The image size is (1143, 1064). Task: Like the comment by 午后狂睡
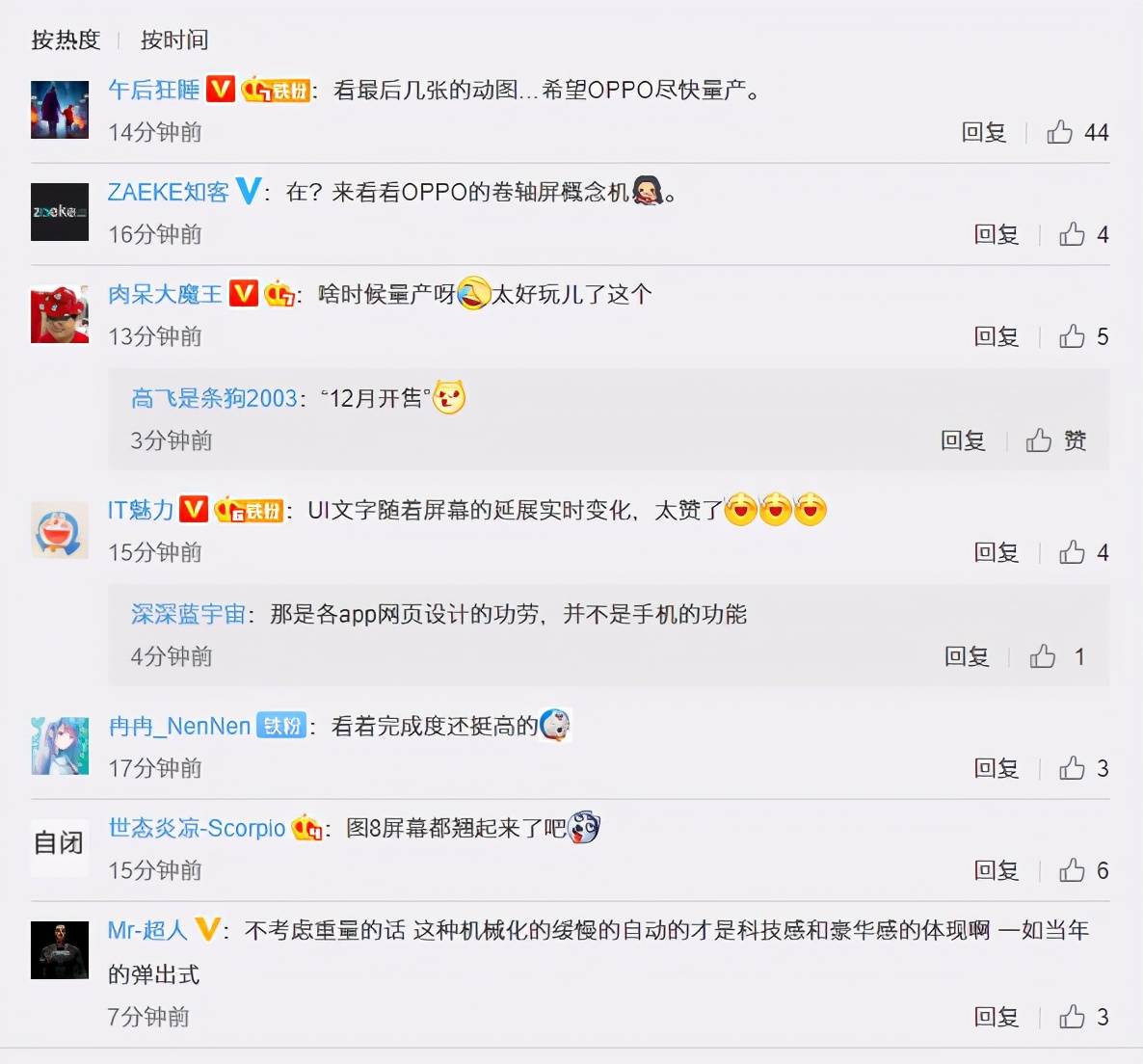1060,132
